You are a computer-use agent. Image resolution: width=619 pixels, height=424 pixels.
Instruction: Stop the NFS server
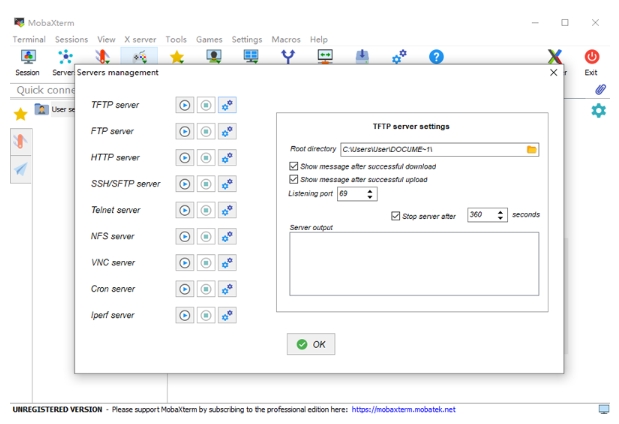(206, 236)
